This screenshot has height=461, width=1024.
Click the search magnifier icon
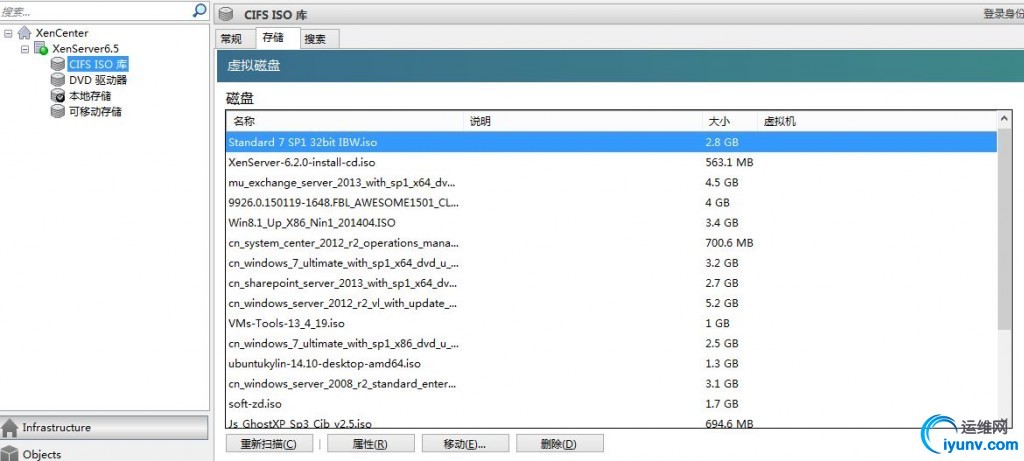pyautogui.click(x=200, y=10)
